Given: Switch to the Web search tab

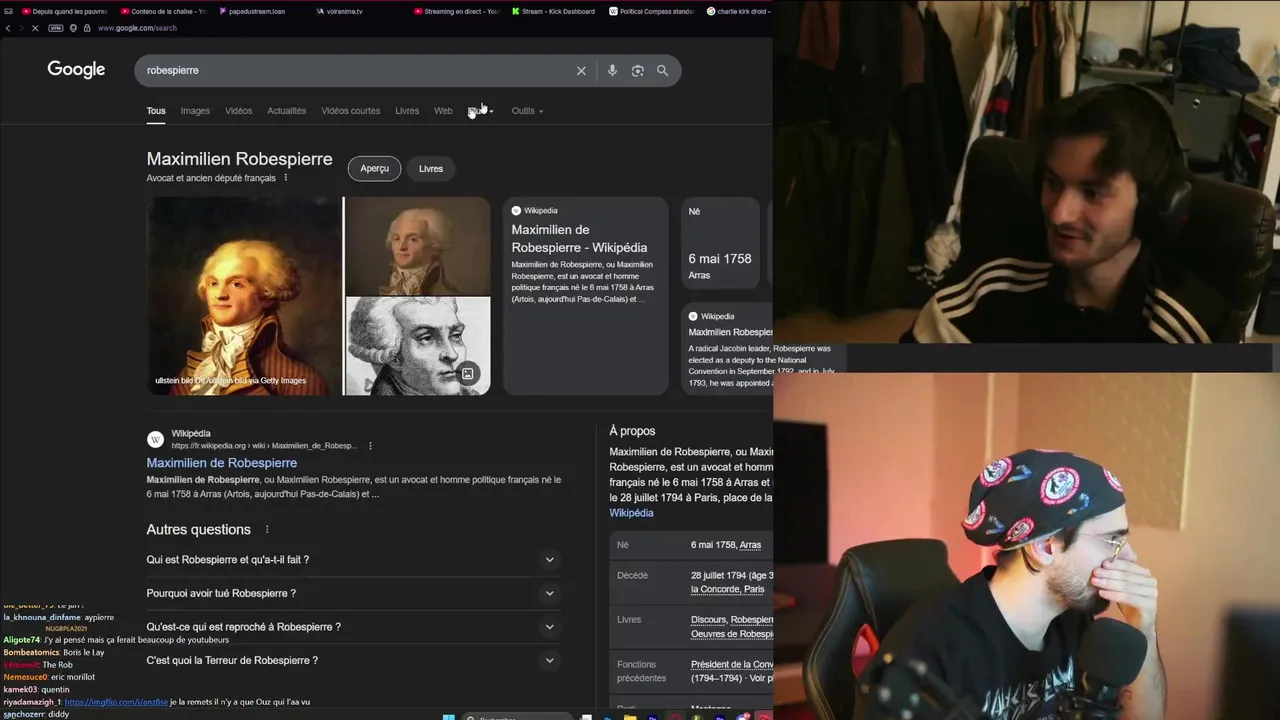Looking at the screenshot, I should 443,111.
